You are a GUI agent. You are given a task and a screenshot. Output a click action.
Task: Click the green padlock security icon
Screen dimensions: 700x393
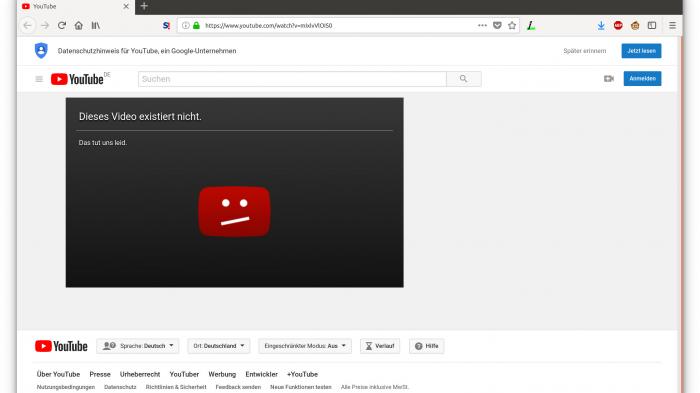point(196,25)
